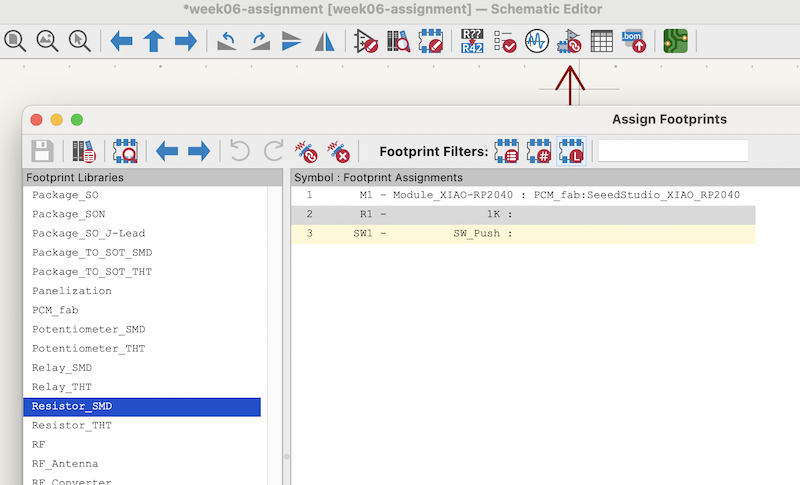The image size is (800, 485).
Task: Select zoom to selection tool
Action: pos(80,41)
